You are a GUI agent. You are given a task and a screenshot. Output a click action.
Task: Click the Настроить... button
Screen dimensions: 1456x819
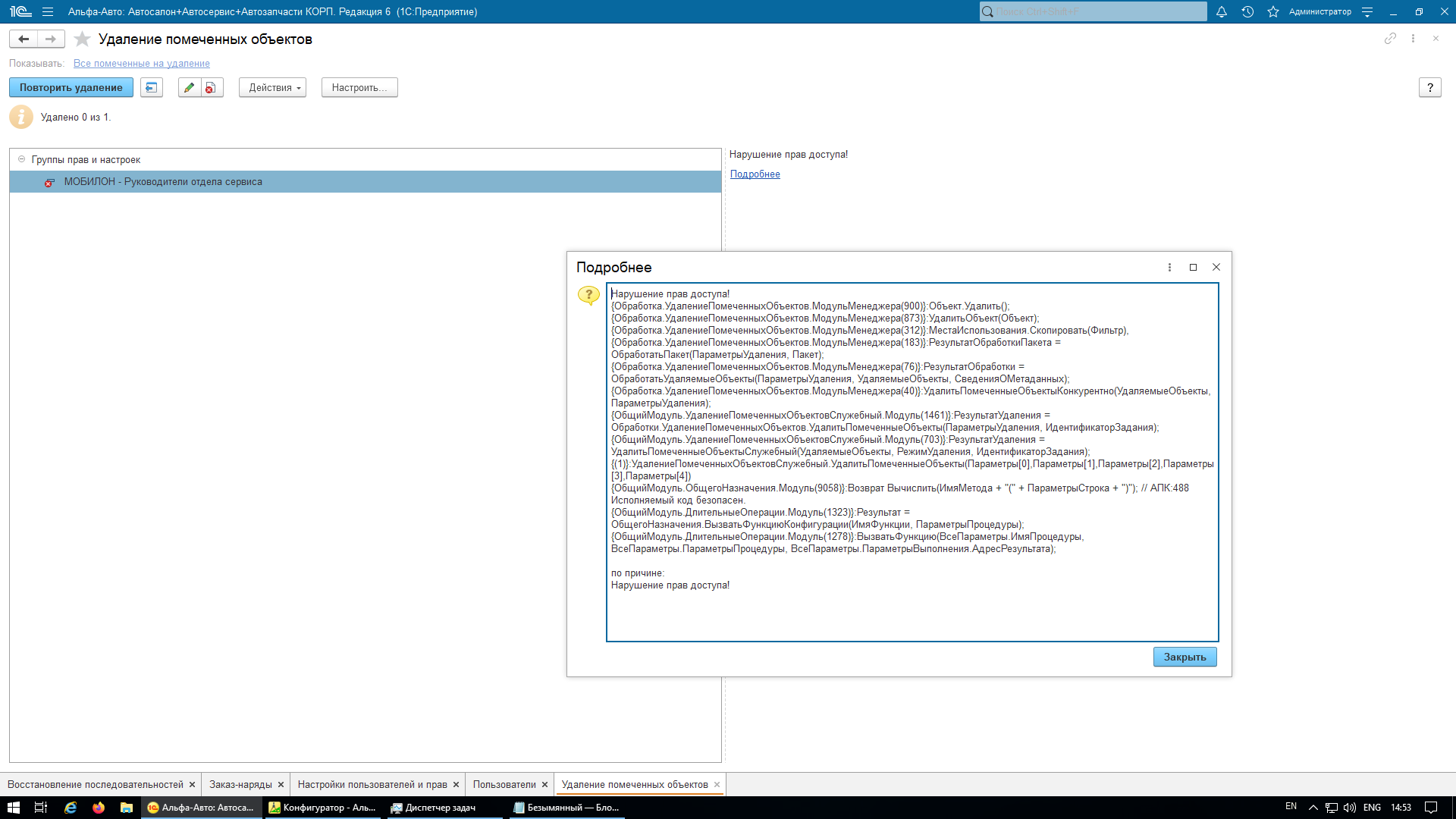(359, 87)
